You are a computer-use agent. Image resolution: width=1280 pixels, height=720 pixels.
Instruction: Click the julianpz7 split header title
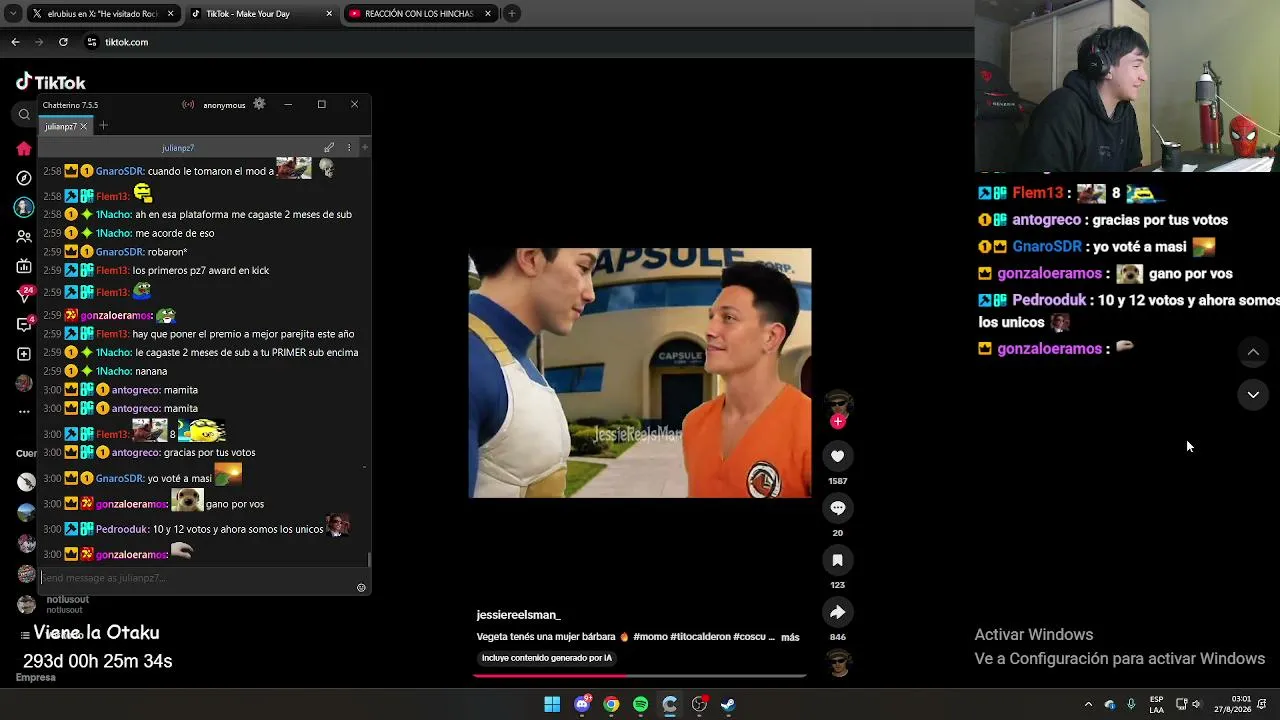pyautogui.click(x=178, y=147)
